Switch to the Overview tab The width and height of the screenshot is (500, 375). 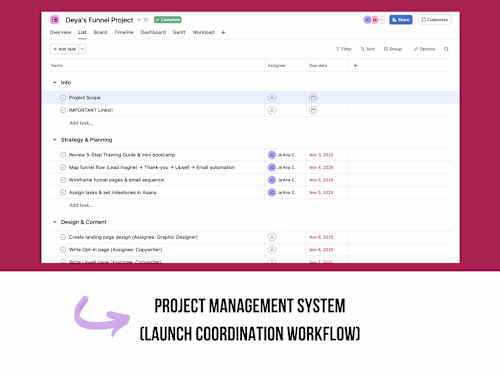(x=60, y=32)
